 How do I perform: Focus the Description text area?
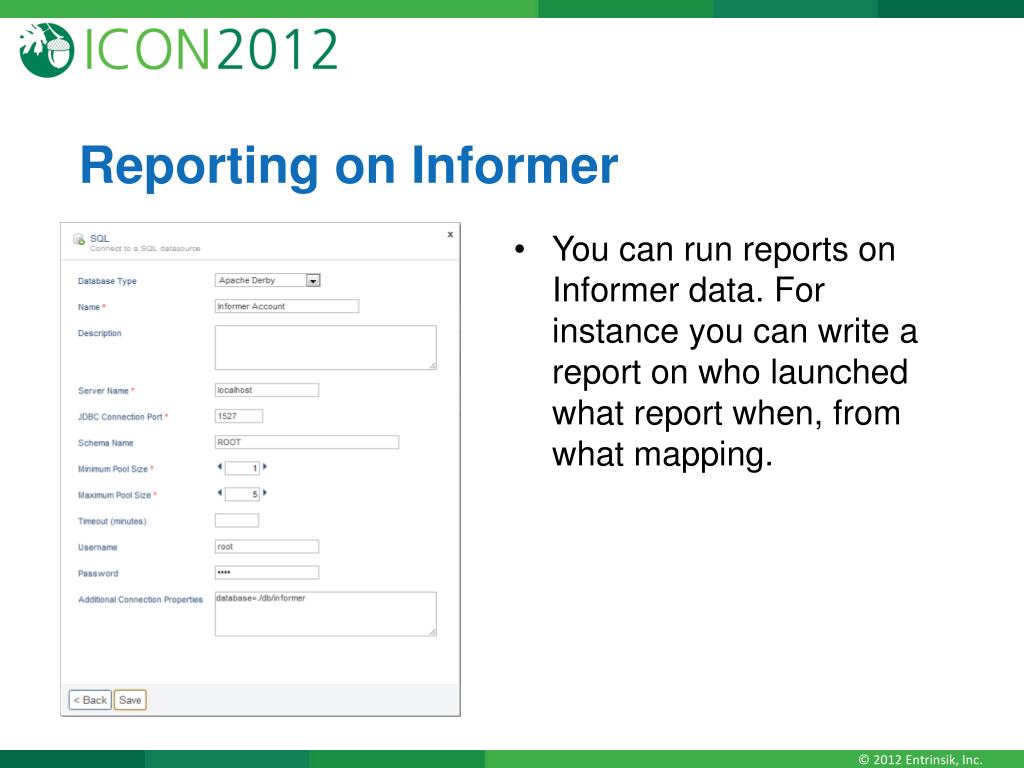click(x=325, y=347)
